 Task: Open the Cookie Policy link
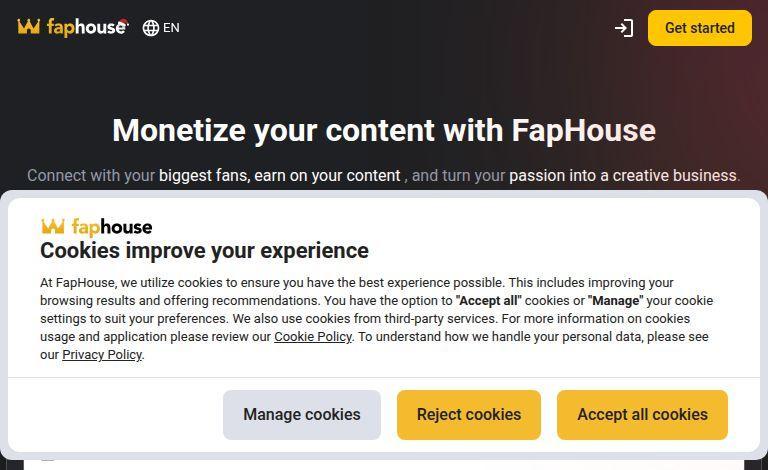click(312, 337)
